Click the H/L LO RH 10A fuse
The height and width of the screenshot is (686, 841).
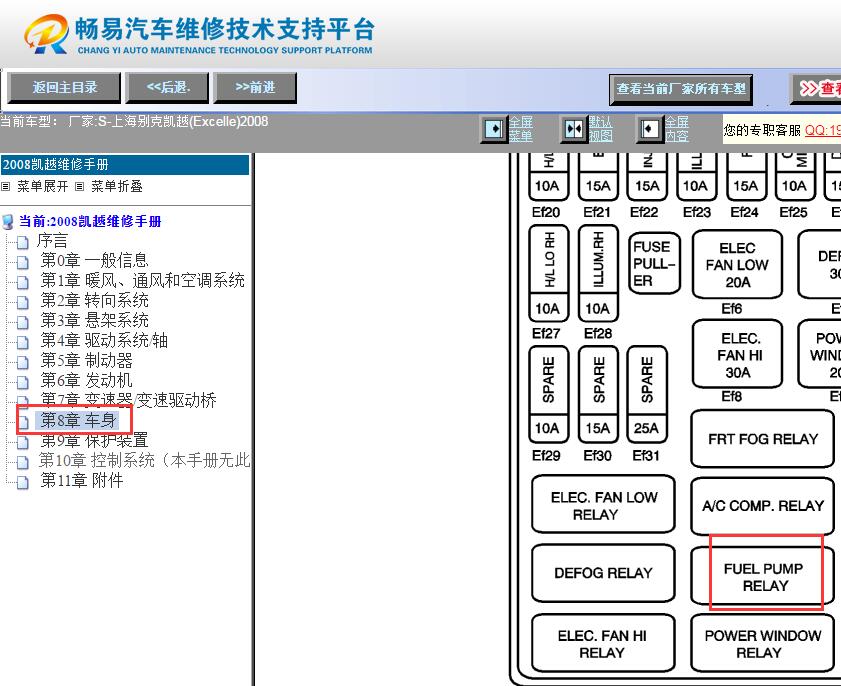click(549, 273)
